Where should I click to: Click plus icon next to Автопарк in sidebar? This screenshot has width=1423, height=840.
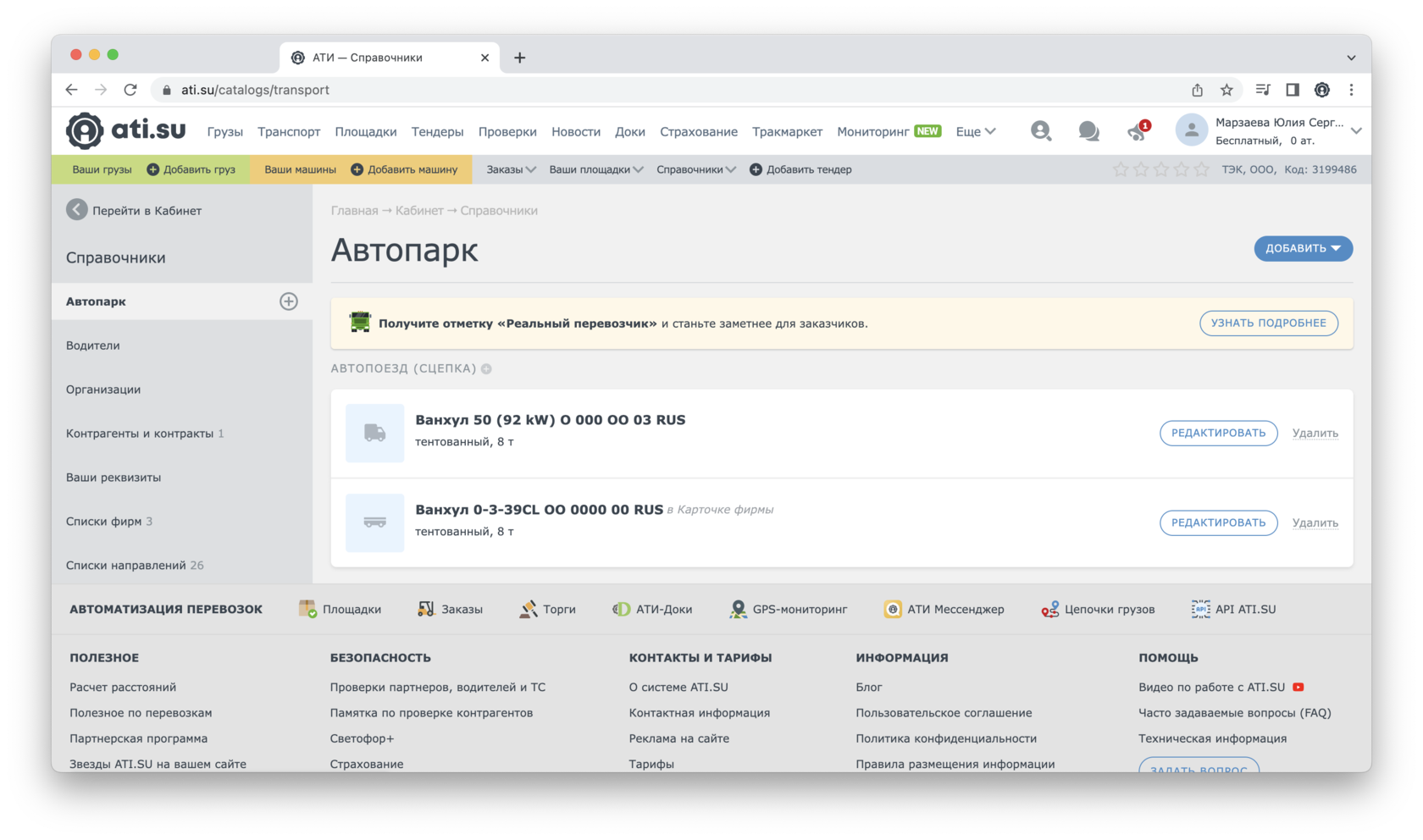tap(289, 301)
